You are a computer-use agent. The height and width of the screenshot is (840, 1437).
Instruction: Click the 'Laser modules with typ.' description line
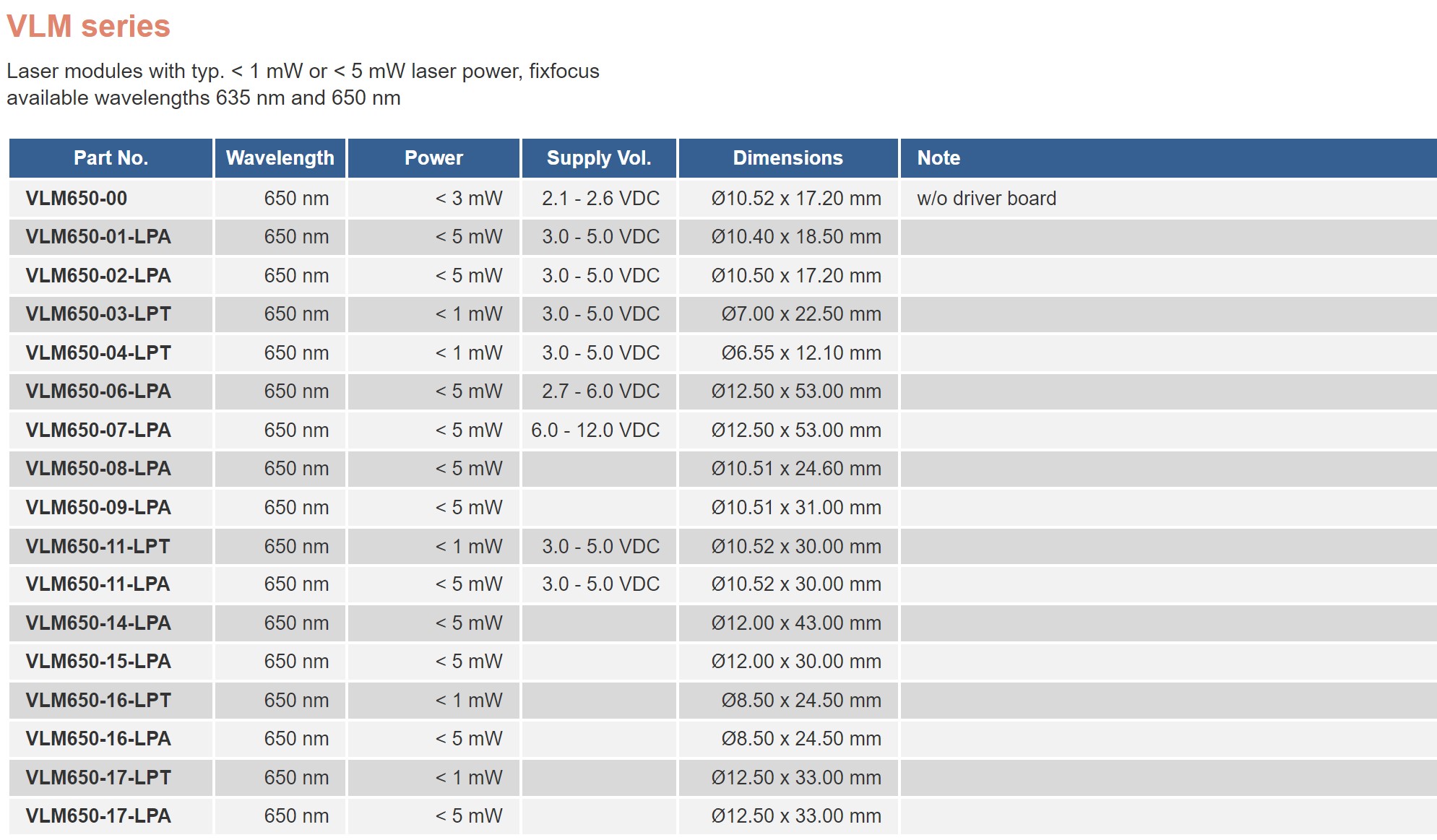[303, 72]
